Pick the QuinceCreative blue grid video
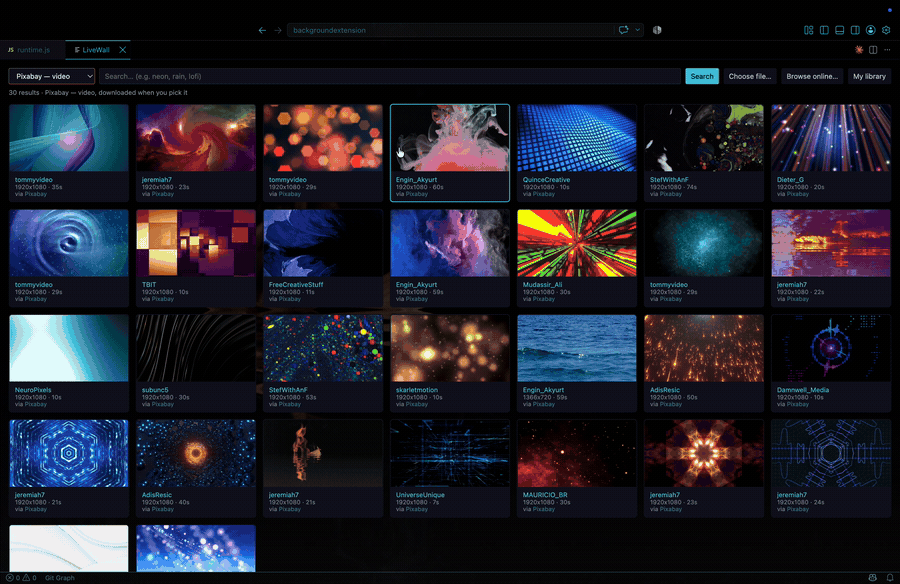The height and width of the screenshot is (584, 900). click(x=577, y=153)
